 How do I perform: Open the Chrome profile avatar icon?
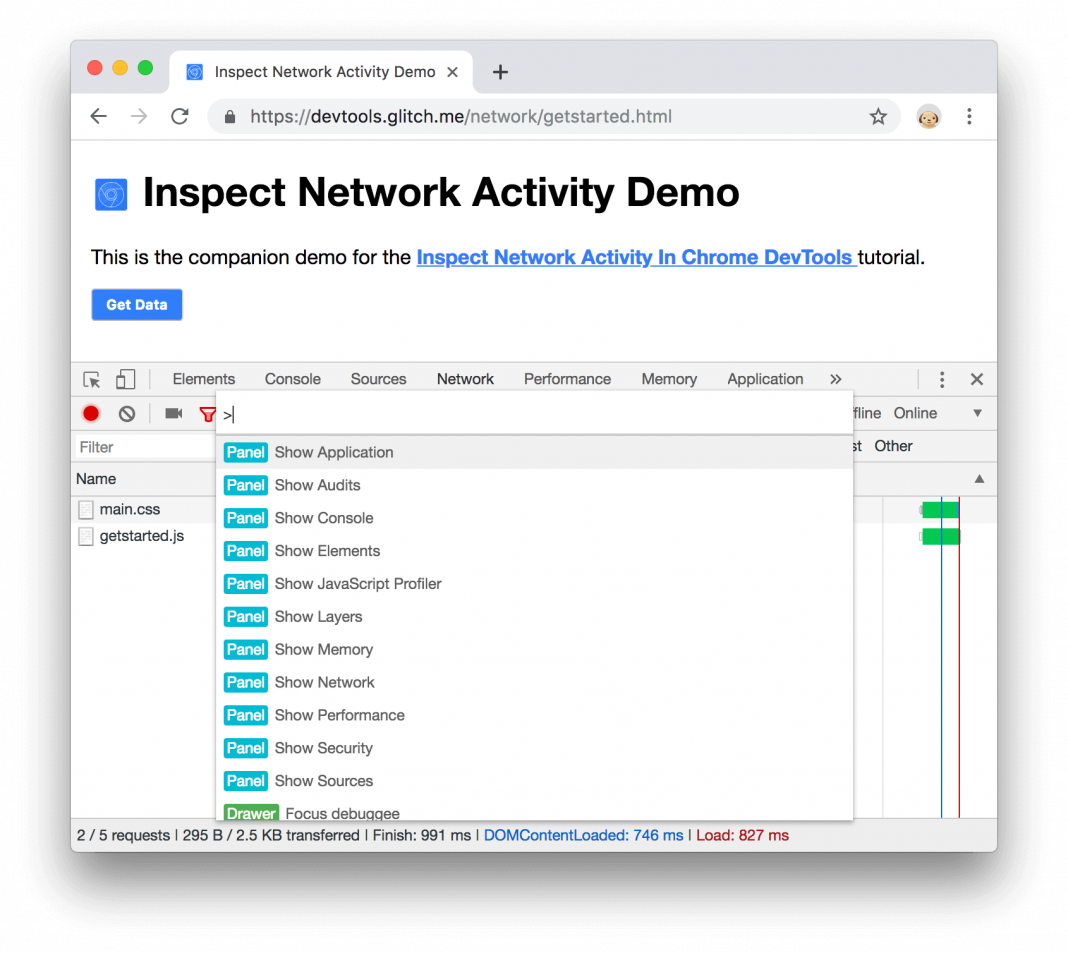(928, 116)
